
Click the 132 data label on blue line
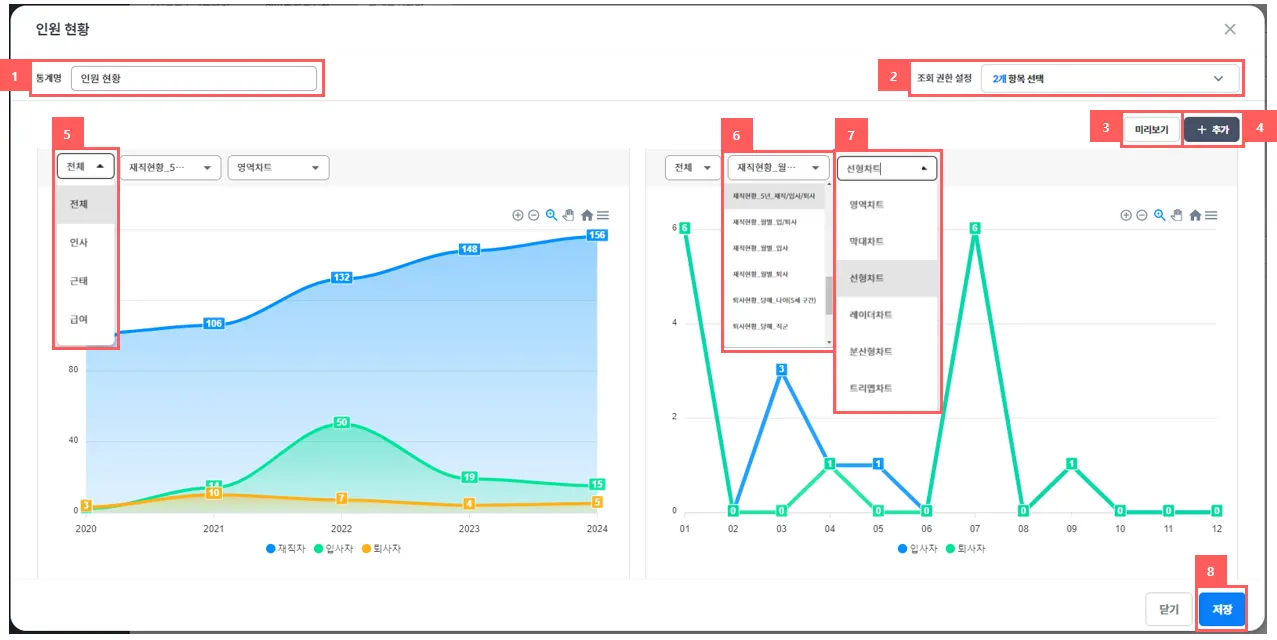tap(342, 277)
